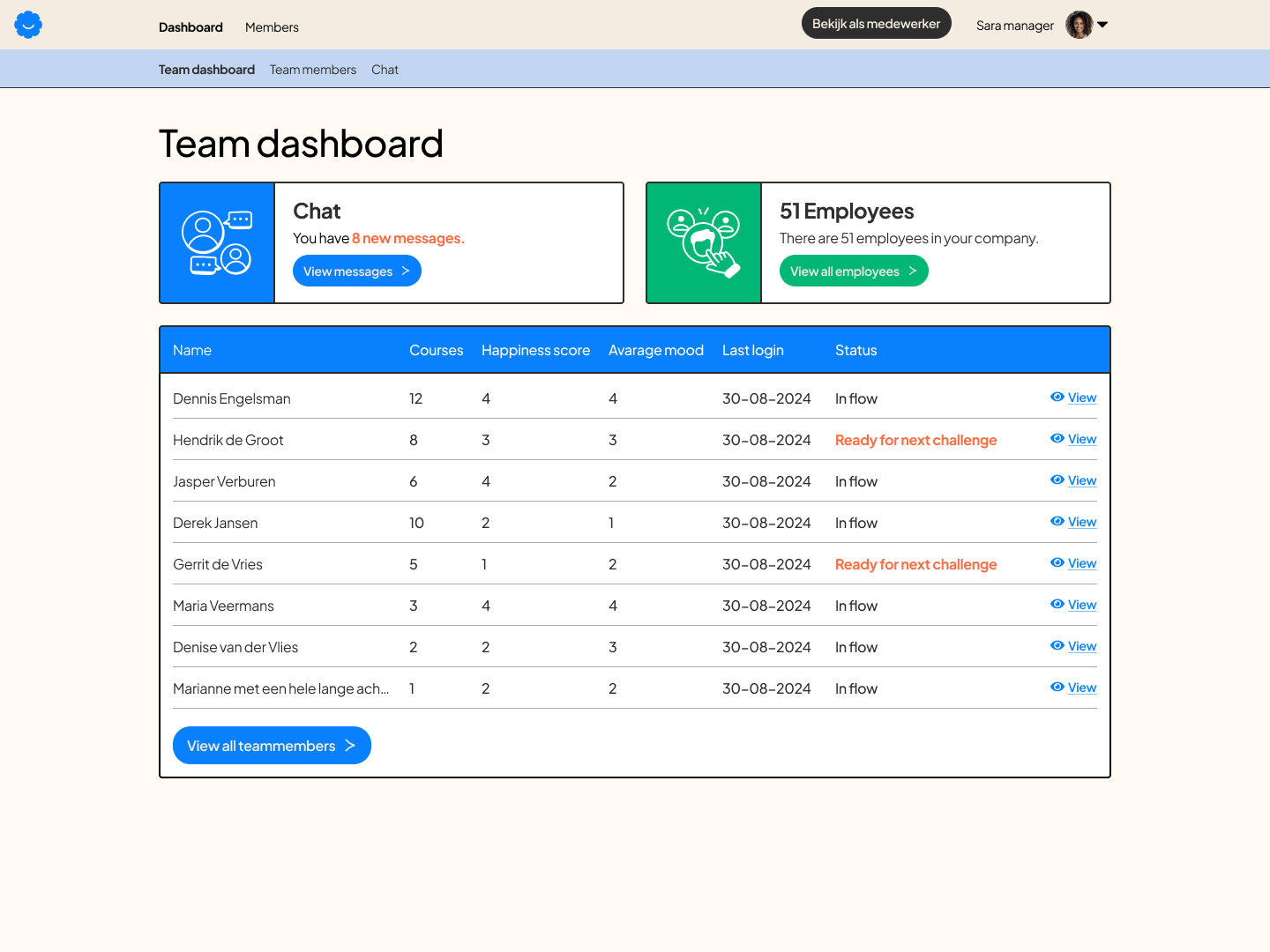1270x952 pixels.
Task: Click the eye icon in Marianne's row
Action: [x=1057, y=687]
